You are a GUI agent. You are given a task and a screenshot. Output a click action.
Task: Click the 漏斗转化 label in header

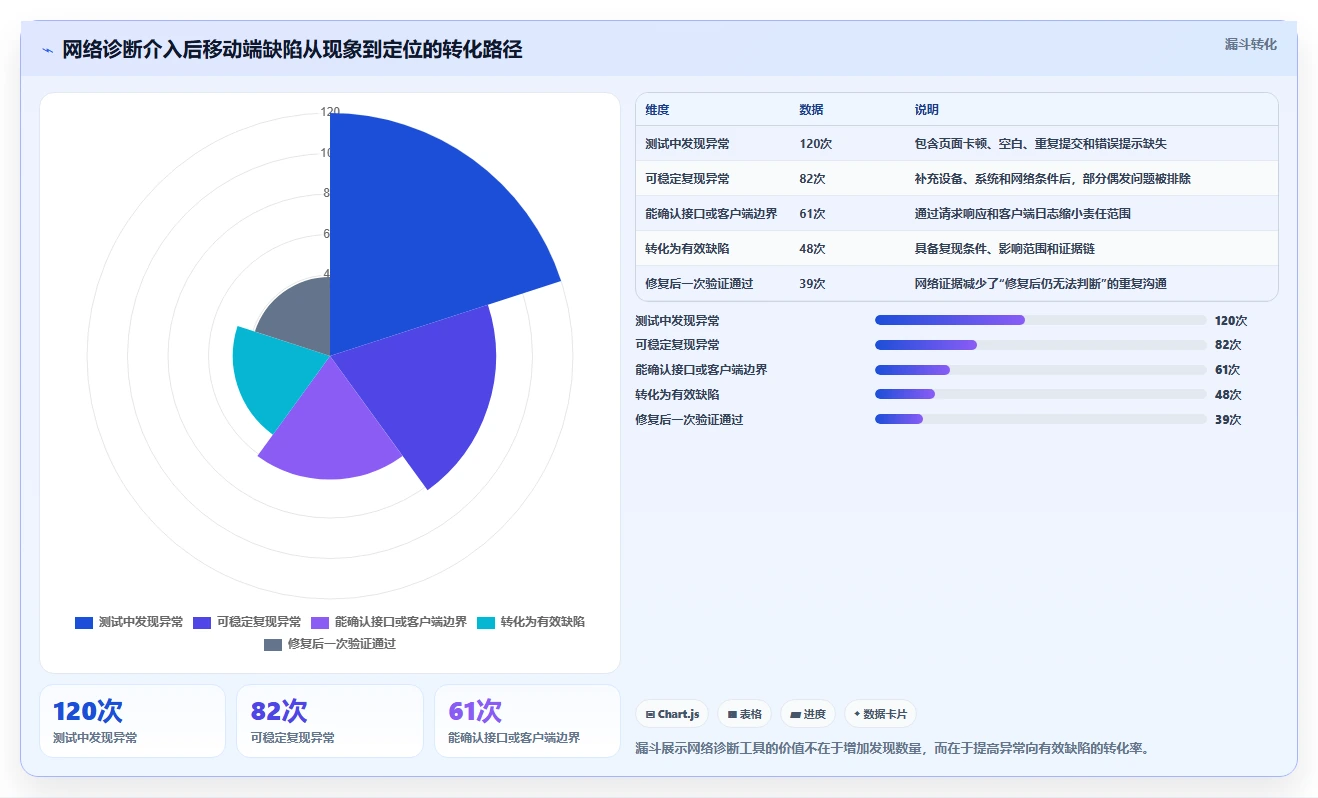[1250, 44]
